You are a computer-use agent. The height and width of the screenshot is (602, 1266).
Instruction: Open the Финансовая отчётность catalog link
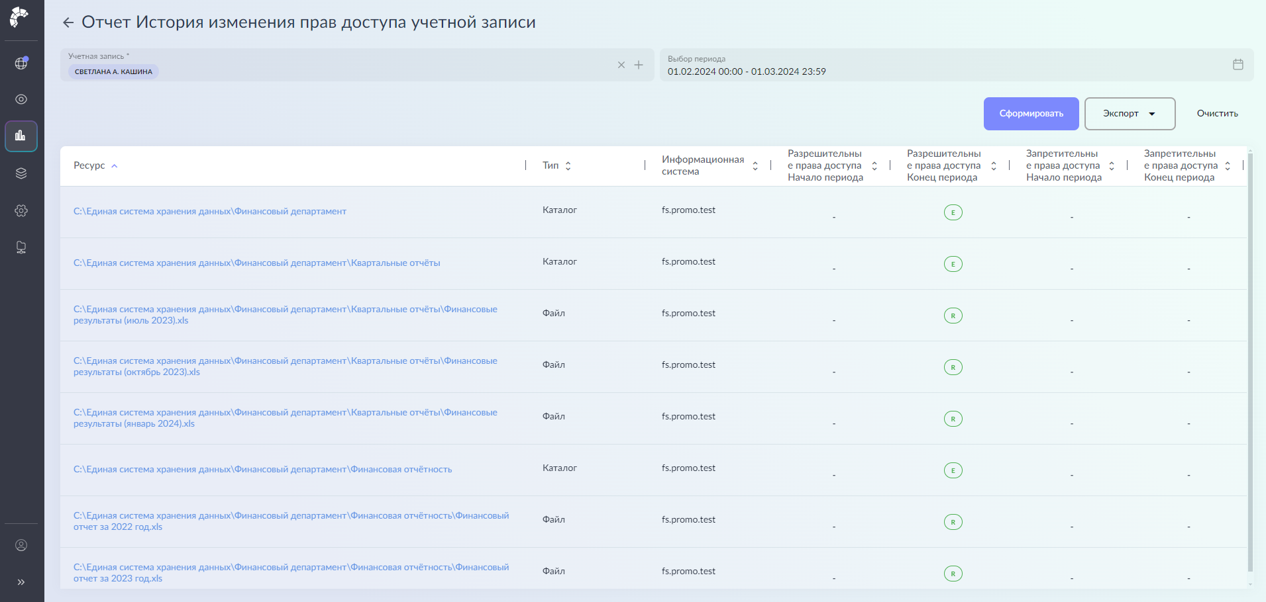click(262, 469)
